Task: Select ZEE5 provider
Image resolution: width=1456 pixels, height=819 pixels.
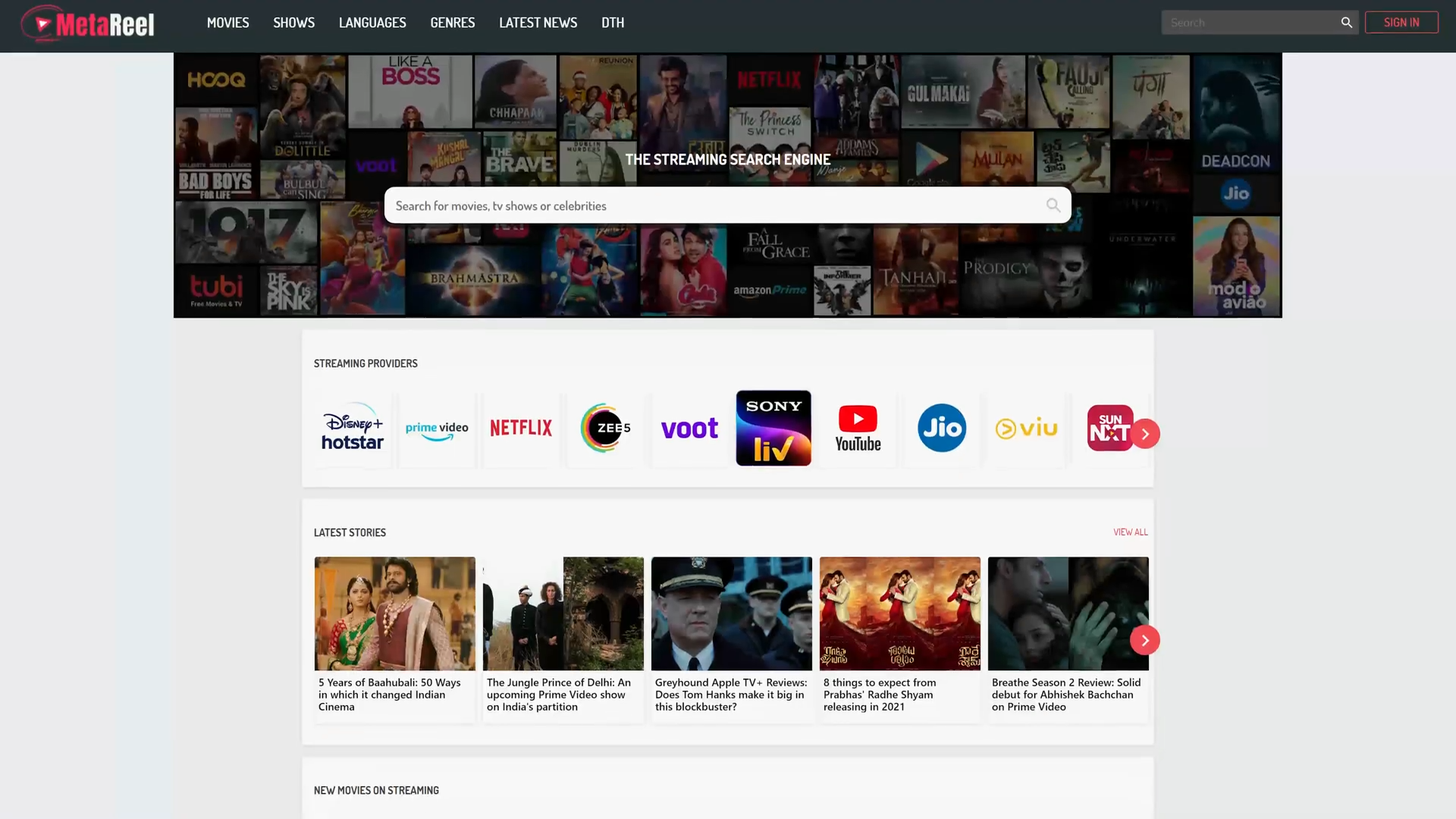Action: click(605, 428)
